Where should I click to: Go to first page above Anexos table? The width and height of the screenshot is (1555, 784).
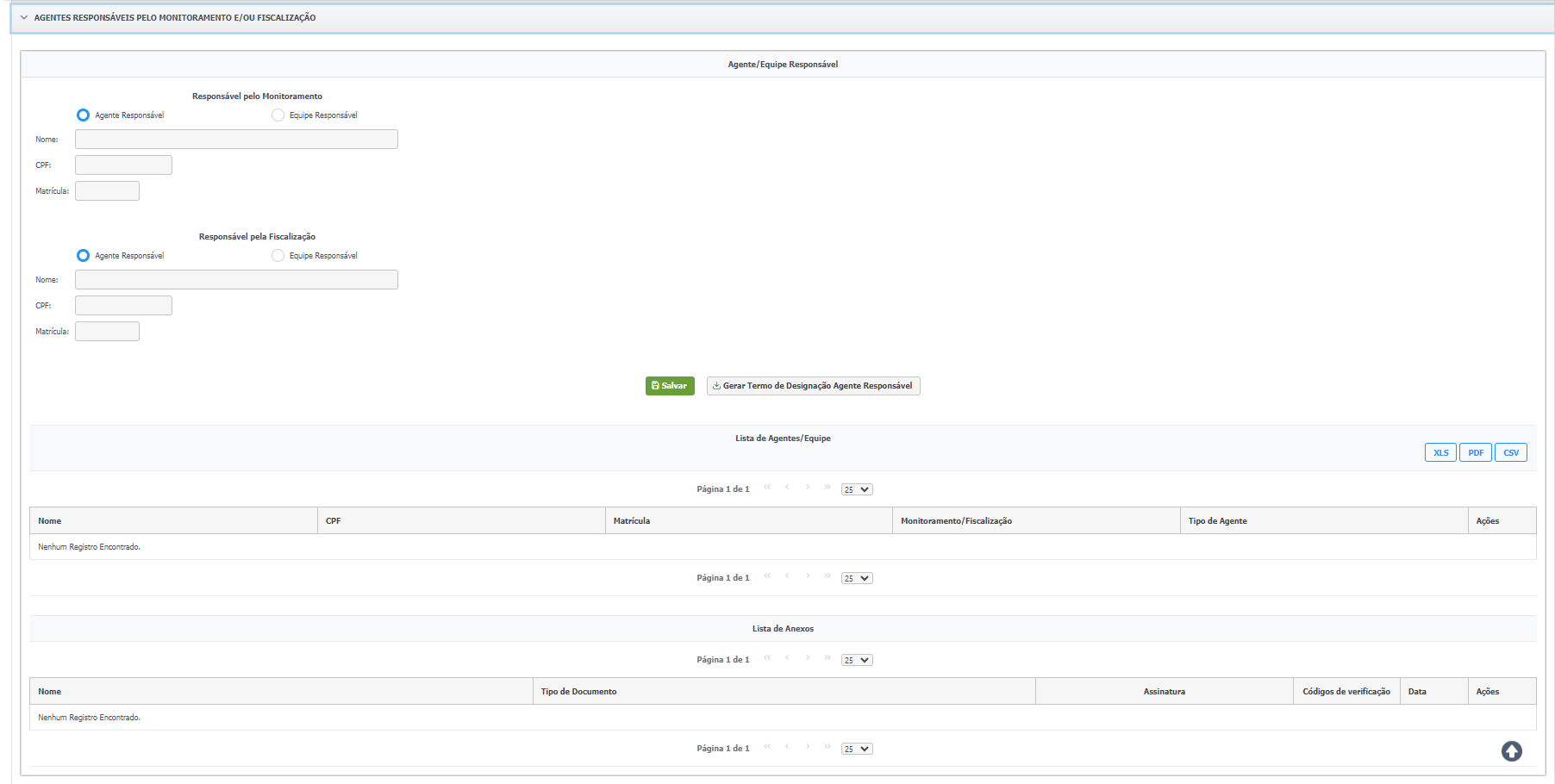[767, 658]
